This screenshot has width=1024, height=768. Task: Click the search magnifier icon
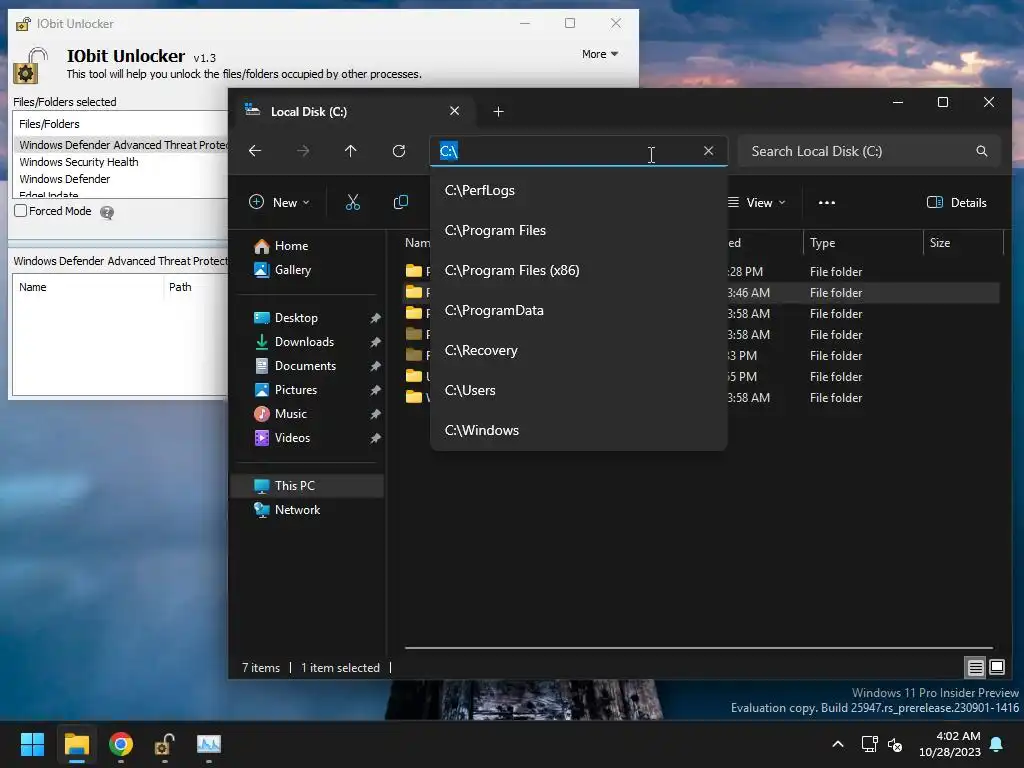tap(982, 151)
